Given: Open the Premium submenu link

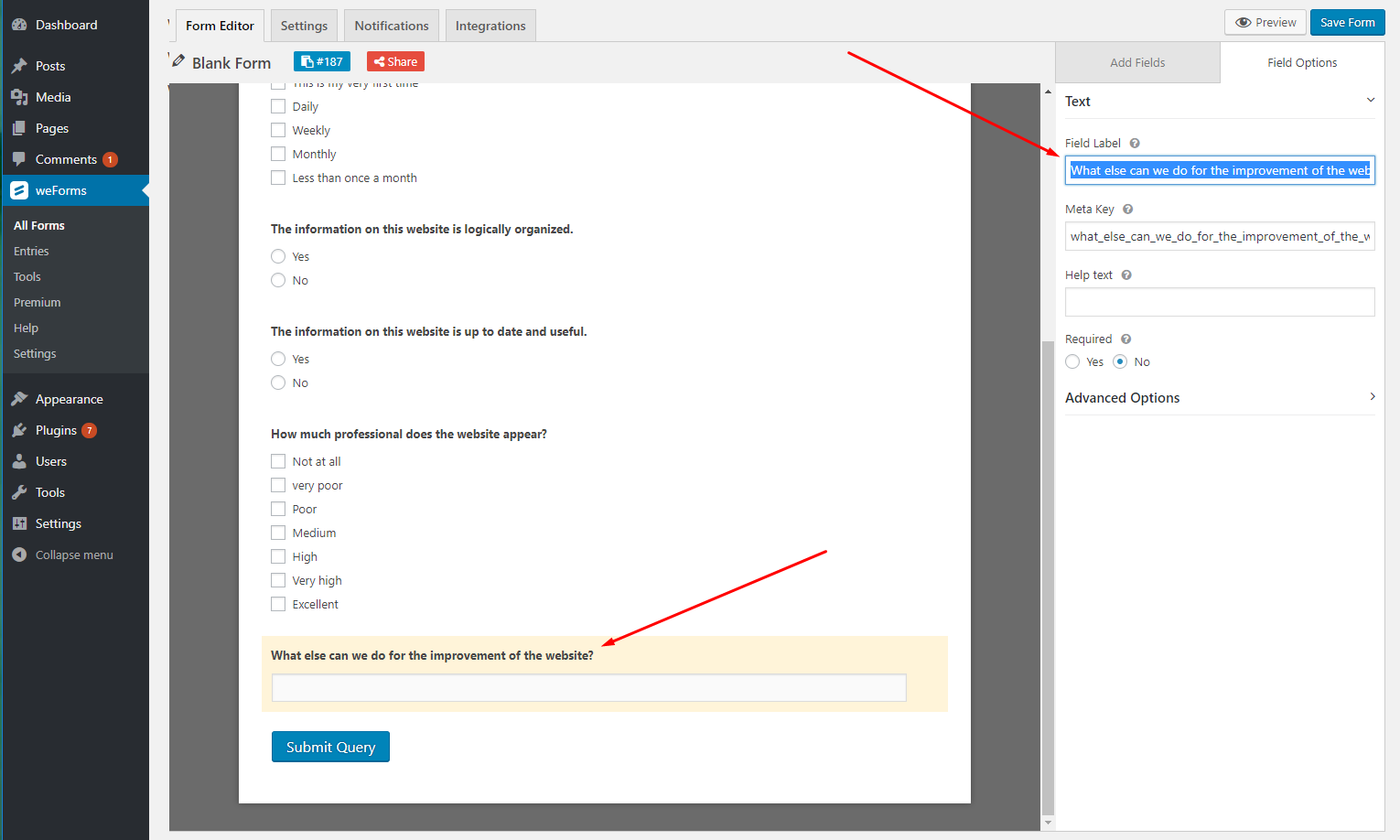Looking at the screenshot, I should pos(38,302).
